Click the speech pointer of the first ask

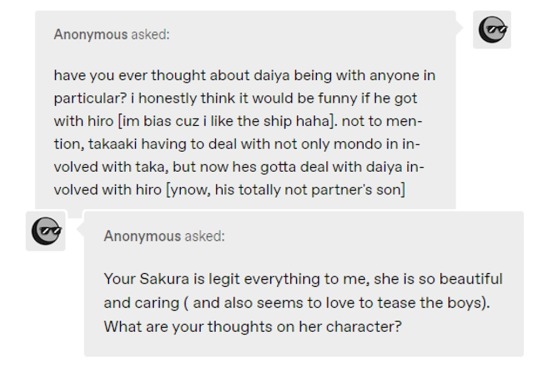(x=459, y=26)
